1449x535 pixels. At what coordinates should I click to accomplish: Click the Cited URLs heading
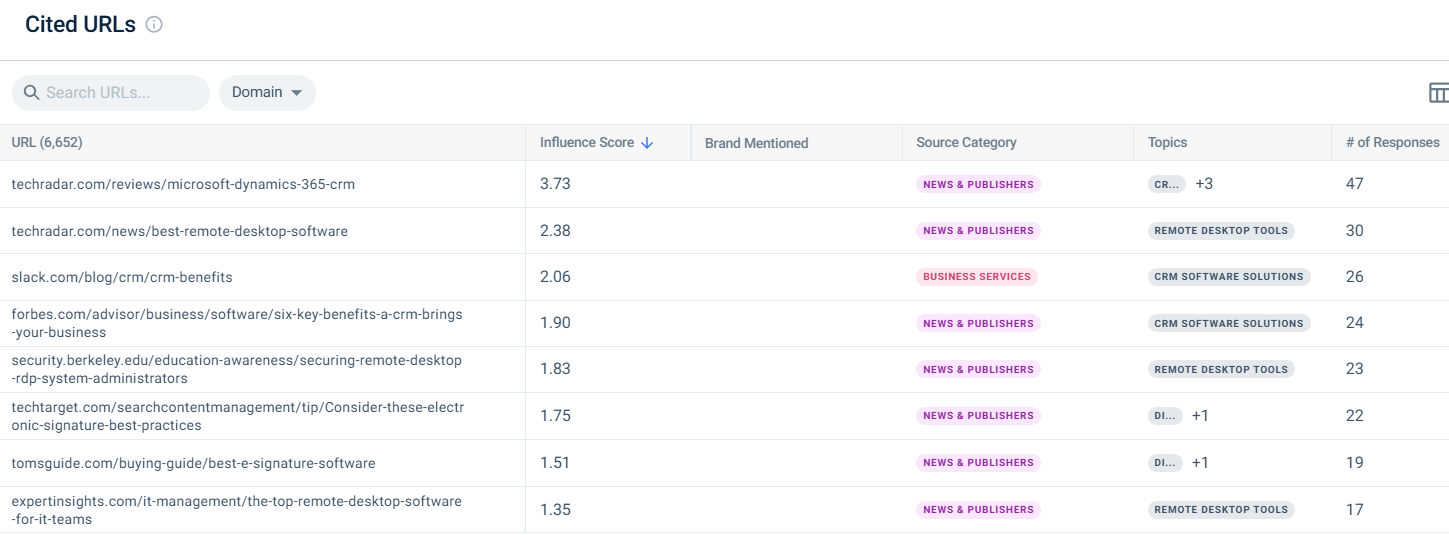(x=80, y=25)
